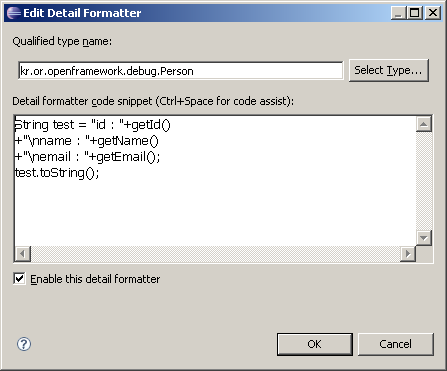Cancel editing the detail formatter

[x=396, y=344]
